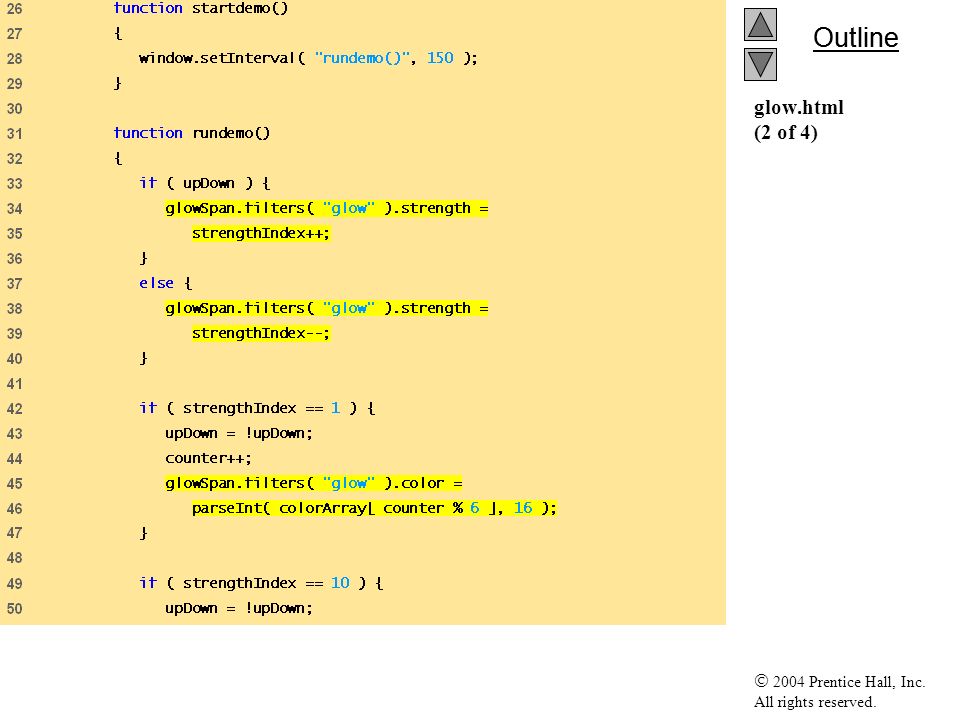
Task: Click "if ( strengthIndex == 10 ) {" line
Action: coord(261,583)
